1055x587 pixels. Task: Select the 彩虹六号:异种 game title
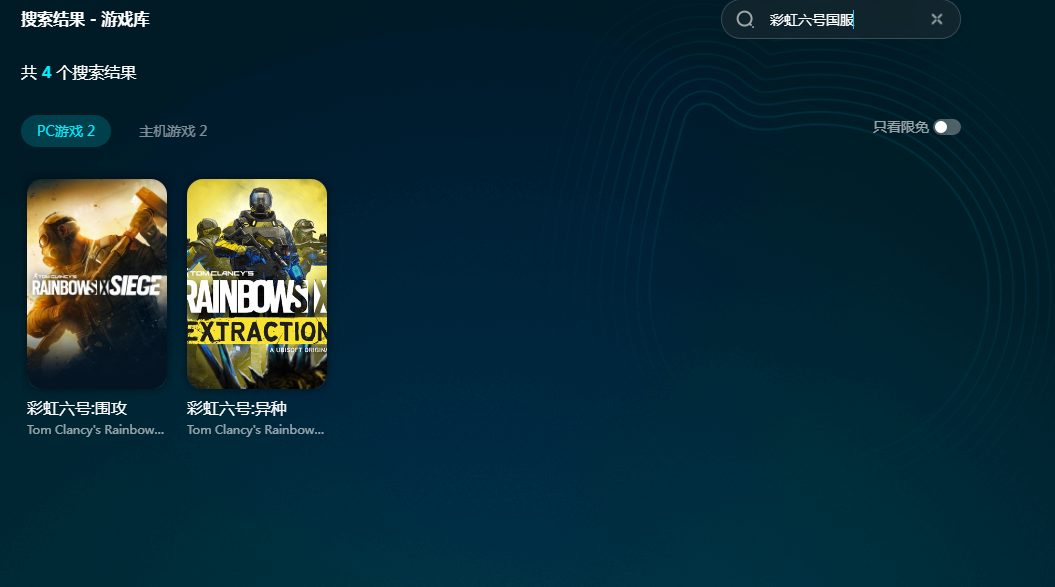pyautogui.click(x=237, y=408)
